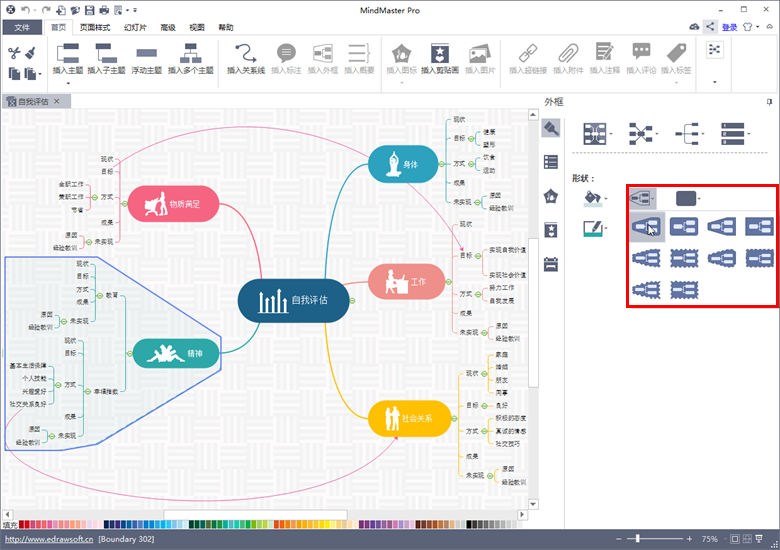Image resolution: width=780 pixels, height=550 pixels.
Task: Click the 登录 login link
Action: tap(729, 27)
